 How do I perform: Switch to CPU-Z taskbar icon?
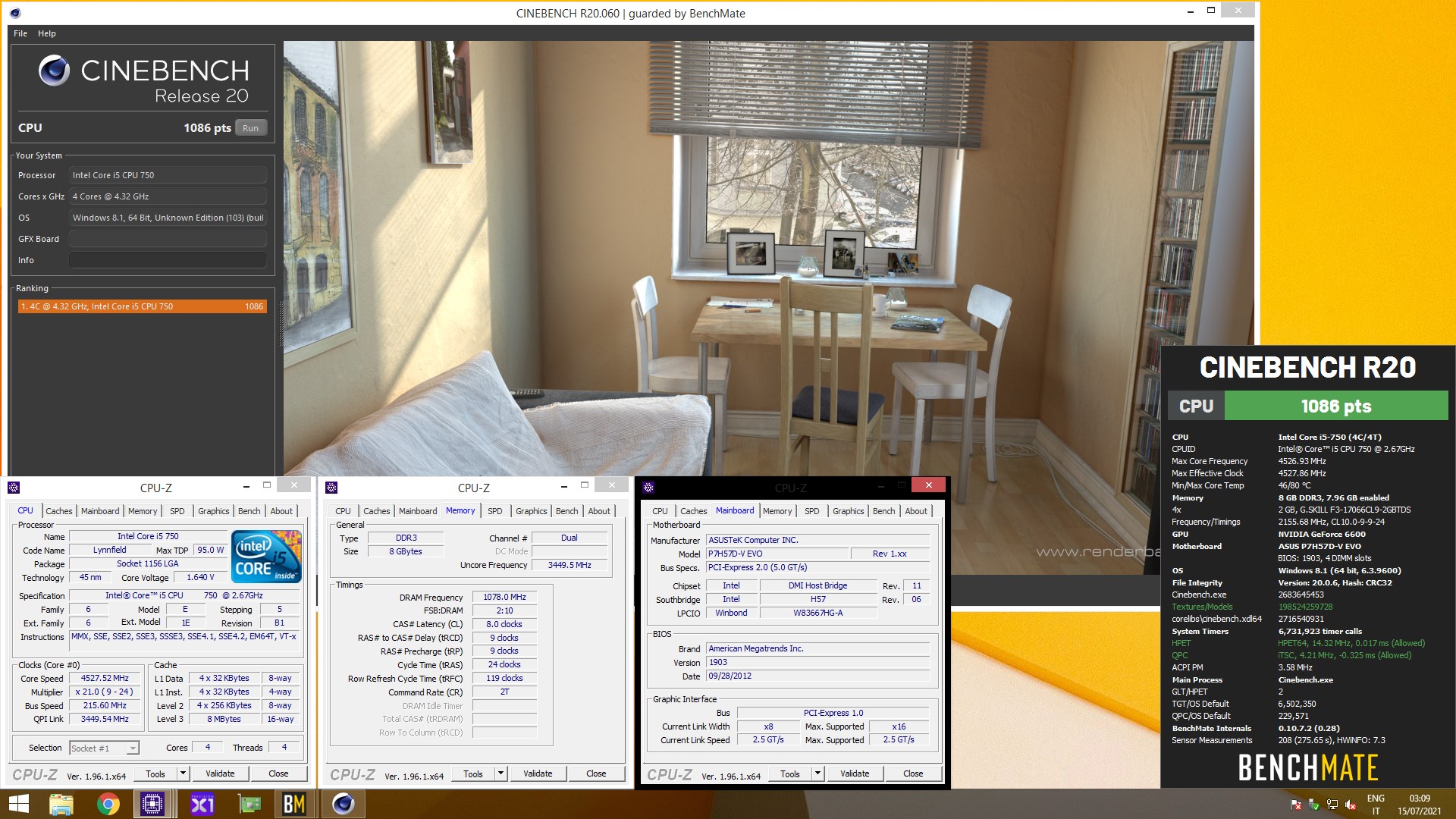(x=152, y=804)
